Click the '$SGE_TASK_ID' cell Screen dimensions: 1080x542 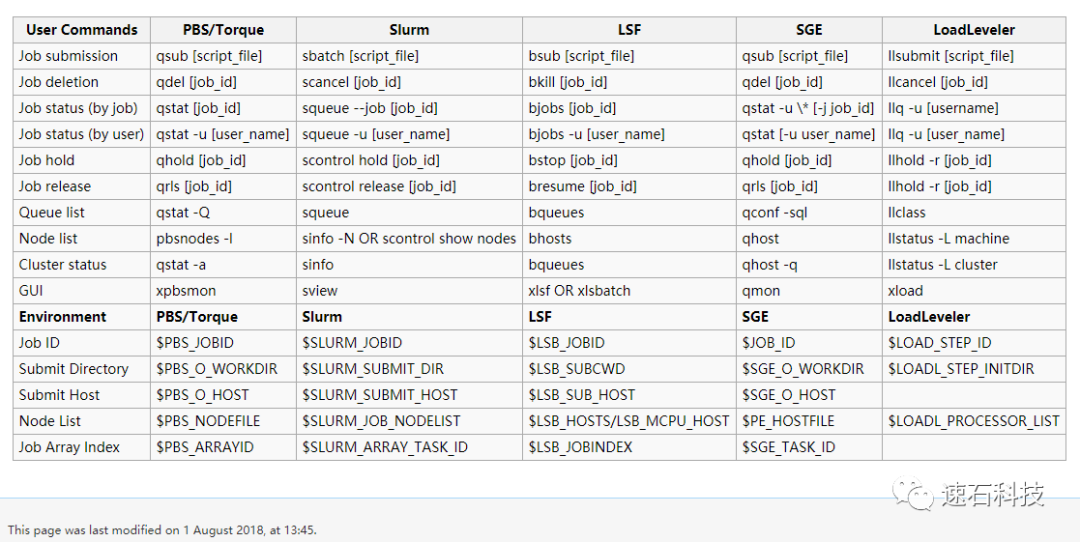(809, 448)
